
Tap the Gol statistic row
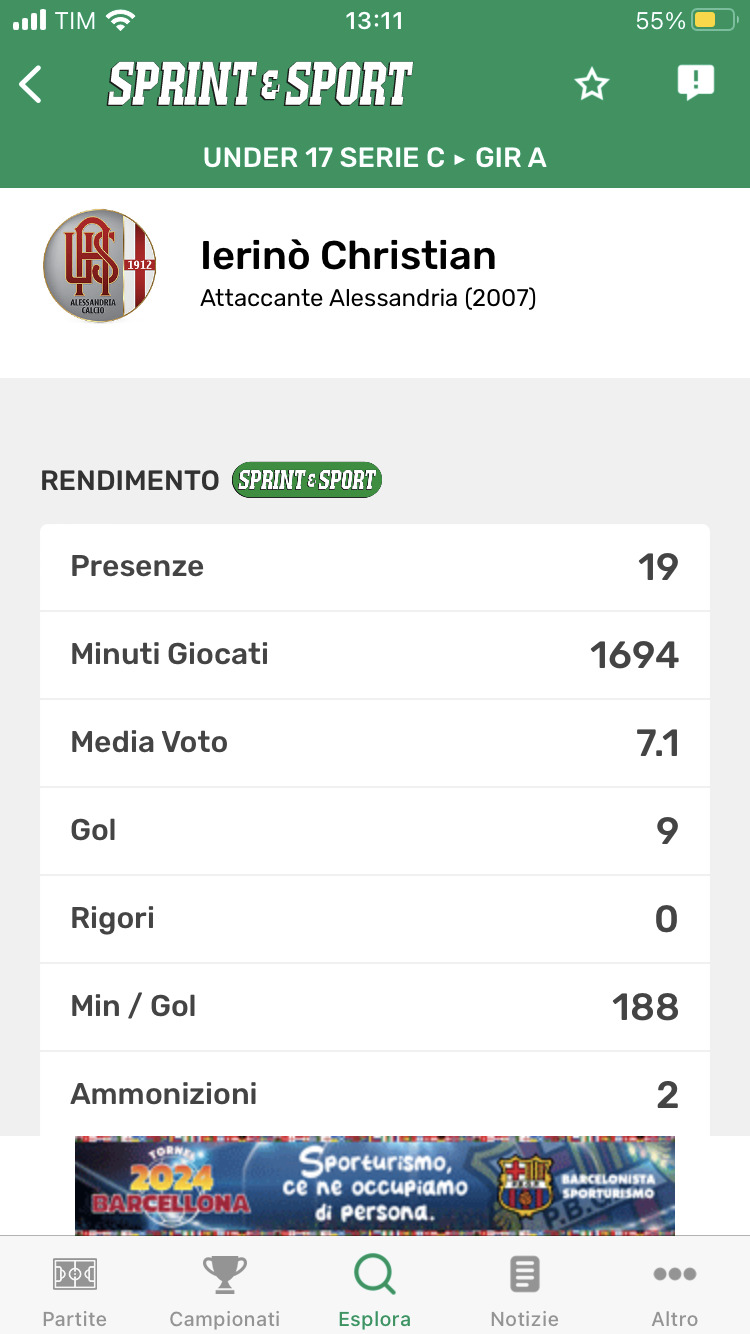[x=375, y=831]
